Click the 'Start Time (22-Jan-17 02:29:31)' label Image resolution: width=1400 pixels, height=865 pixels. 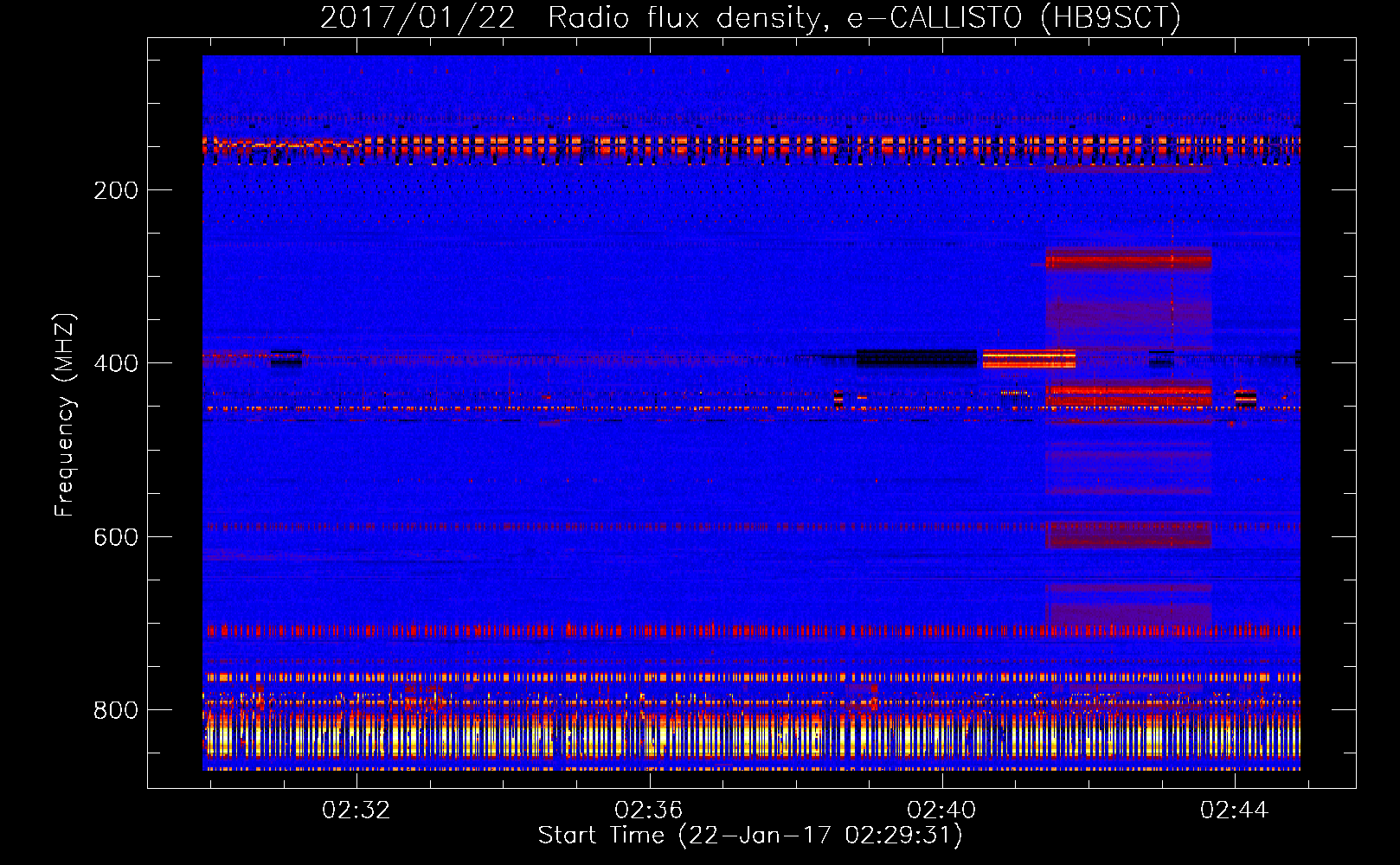pos(750,836)
